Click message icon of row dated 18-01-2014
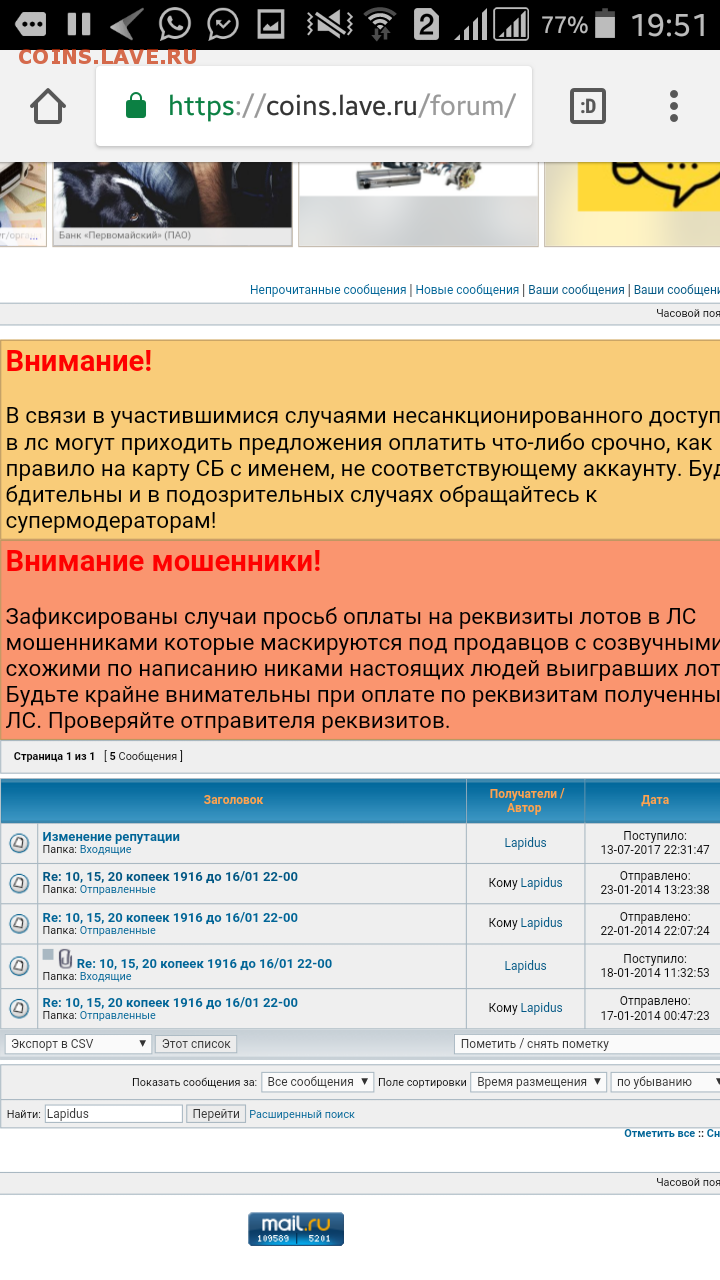This screenshot has height=1280, width=720. 19,966
